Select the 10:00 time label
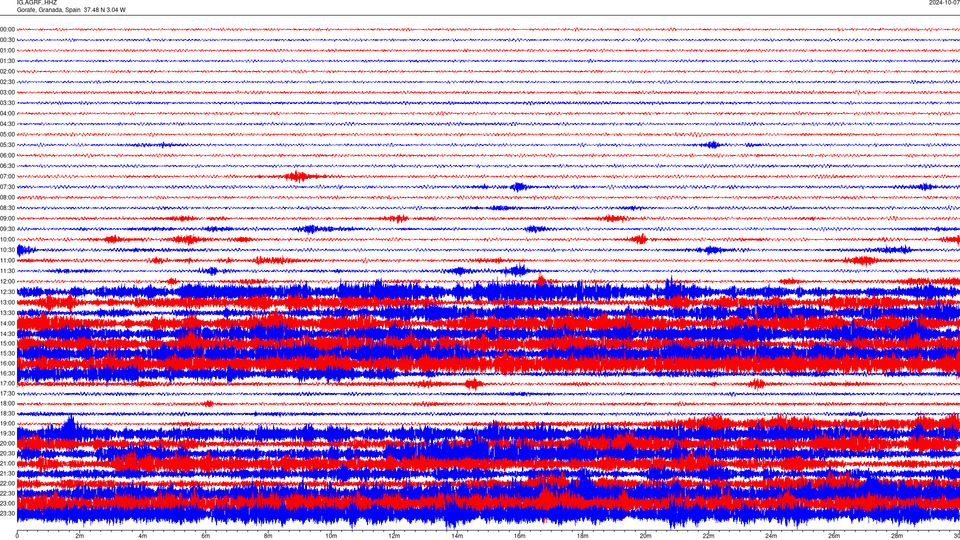 click(x=7, y=239)
